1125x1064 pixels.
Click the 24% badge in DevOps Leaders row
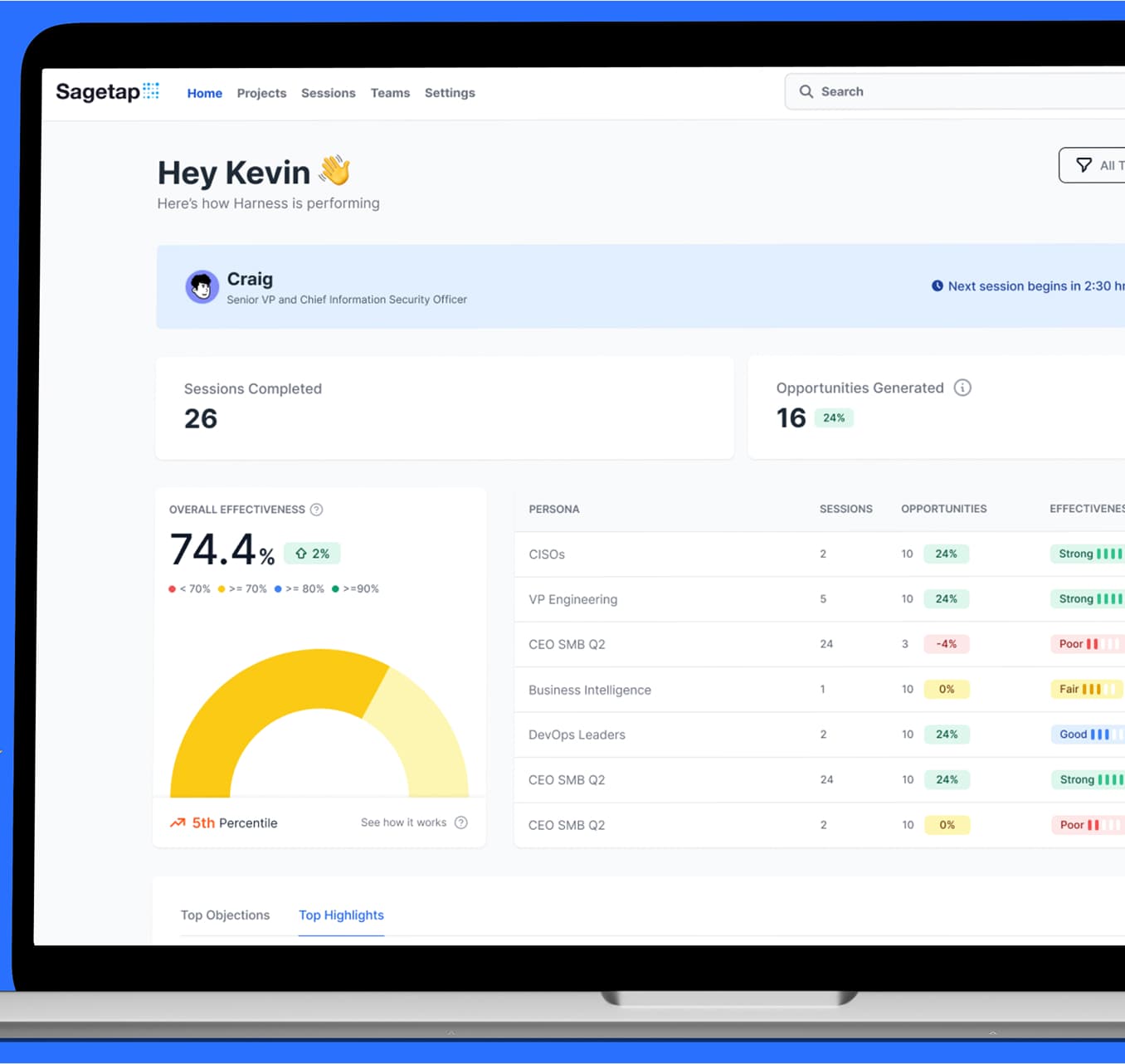(x=947, y=735)
